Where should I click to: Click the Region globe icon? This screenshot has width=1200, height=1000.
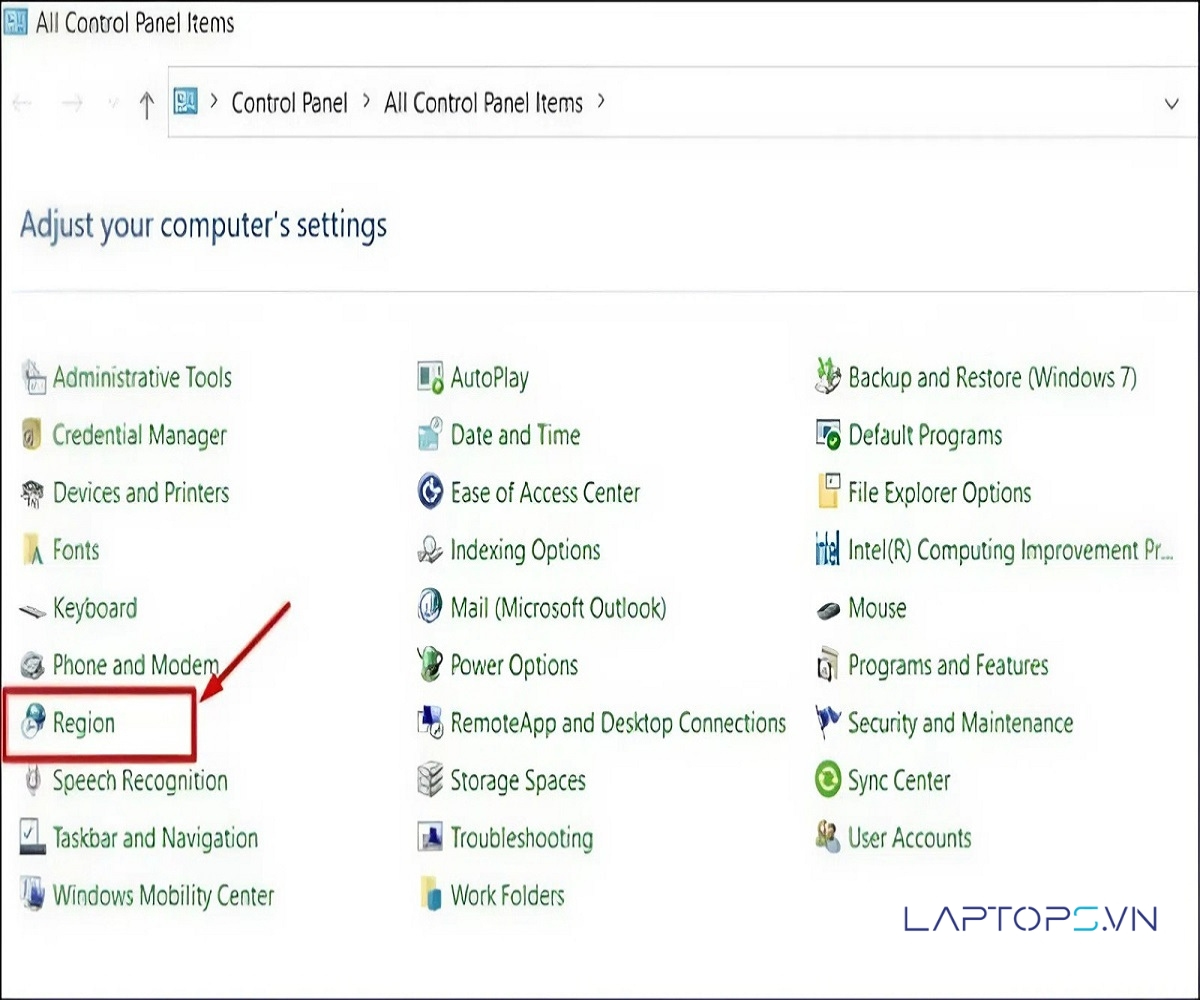[x=34, y=723]
